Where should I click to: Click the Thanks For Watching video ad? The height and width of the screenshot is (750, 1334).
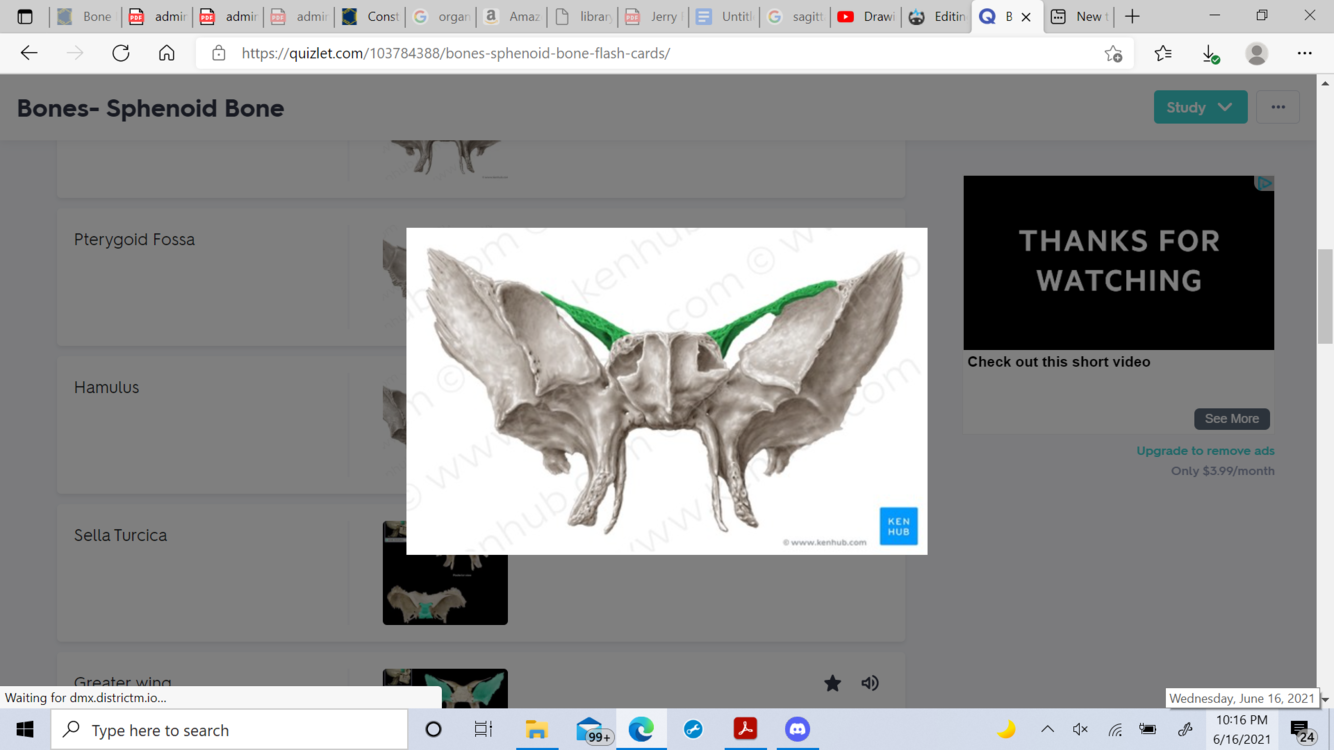[1118, 263]
